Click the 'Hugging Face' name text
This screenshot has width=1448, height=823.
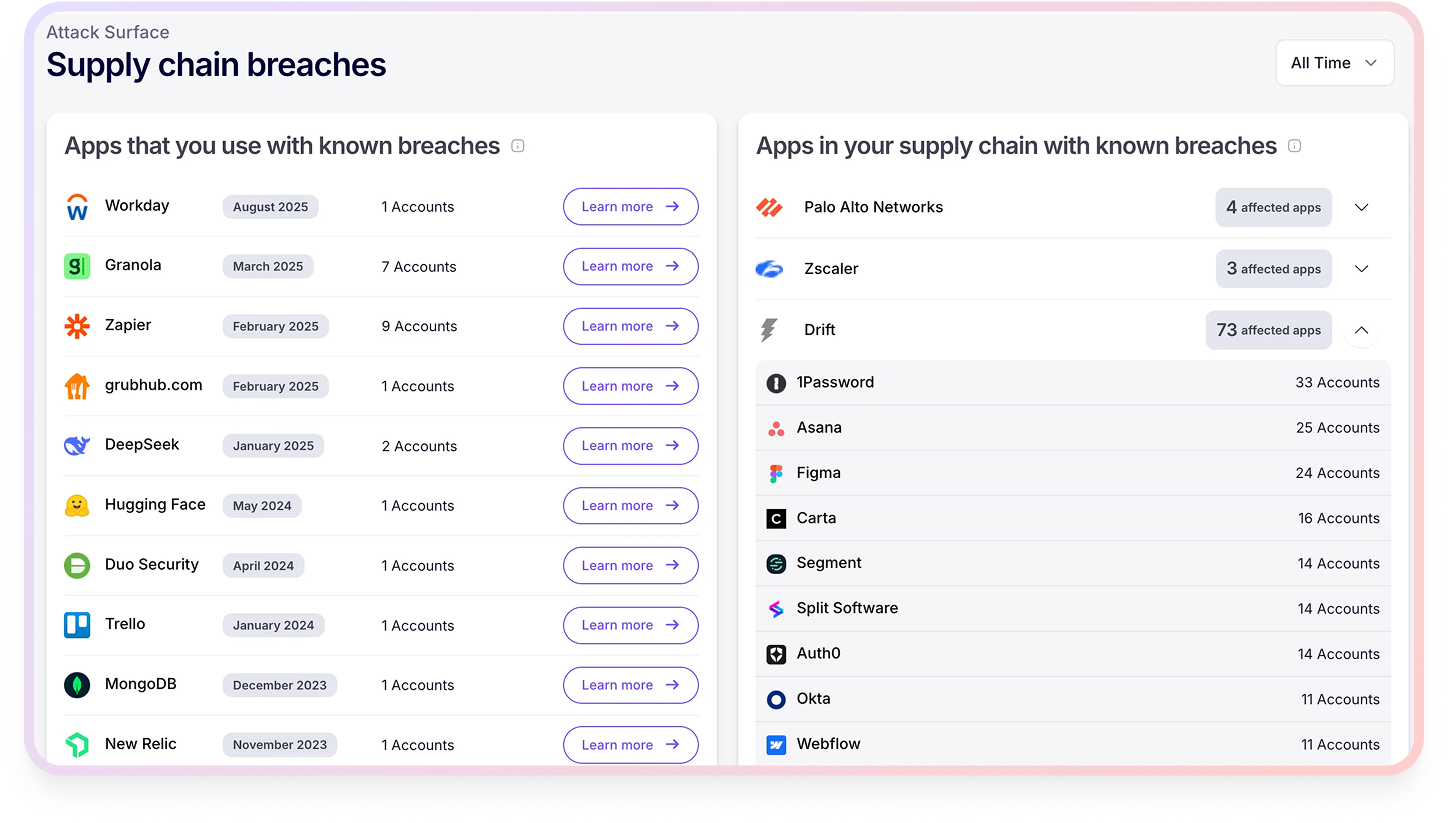tap(155, 505)
